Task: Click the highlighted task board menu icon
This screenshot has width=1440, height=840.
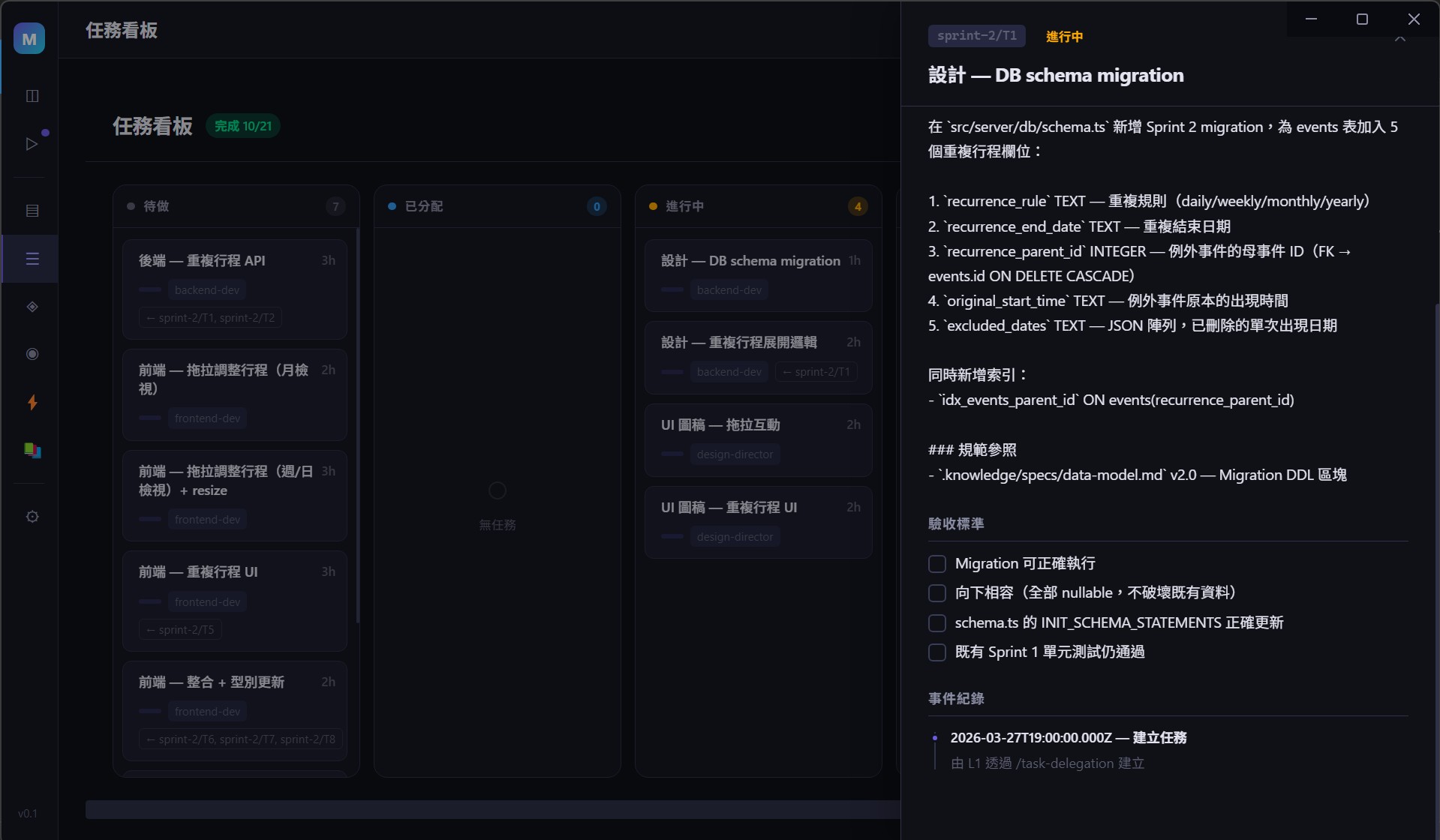Action: (32, 259)
